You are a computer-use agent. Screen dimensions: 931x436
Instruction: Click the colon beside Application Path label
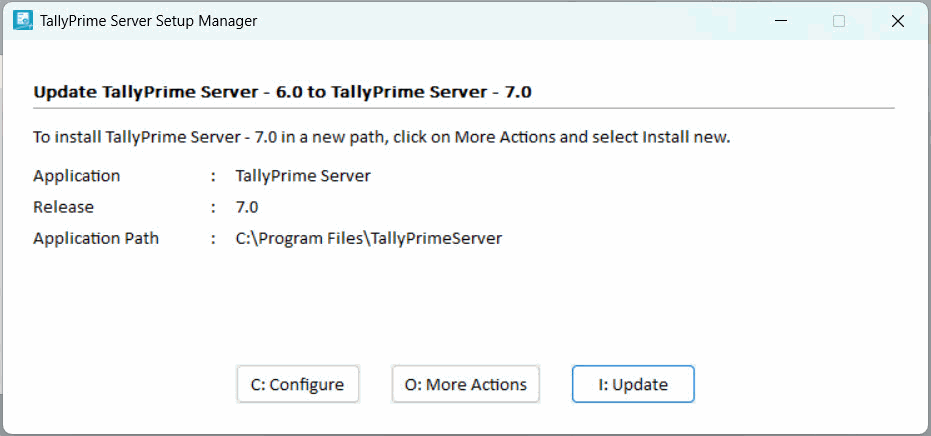pos(213,239)
